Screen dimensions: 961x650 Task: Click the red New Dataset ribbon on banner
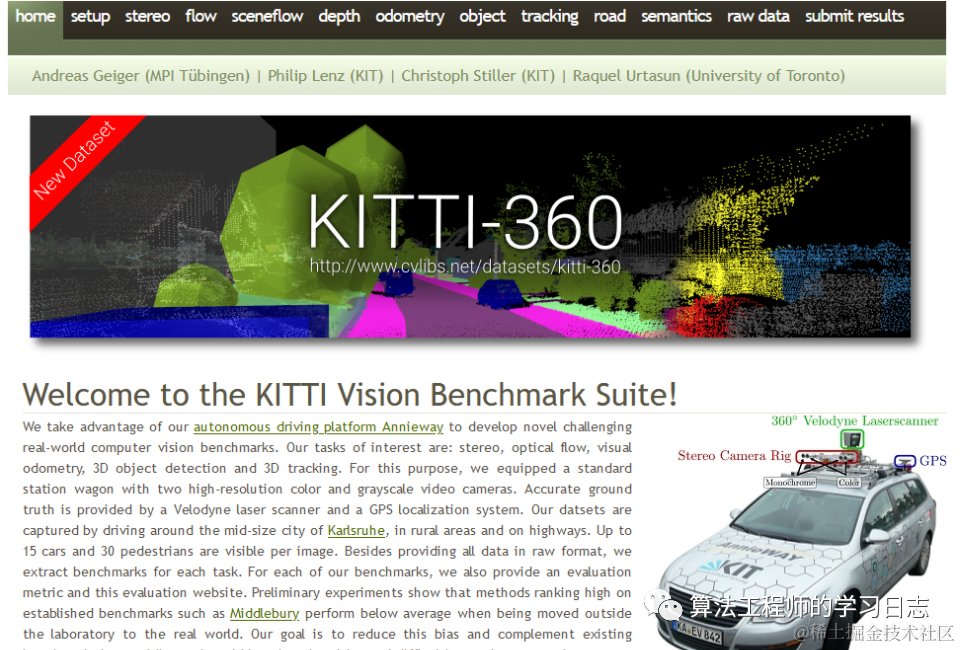coord(78,163)
